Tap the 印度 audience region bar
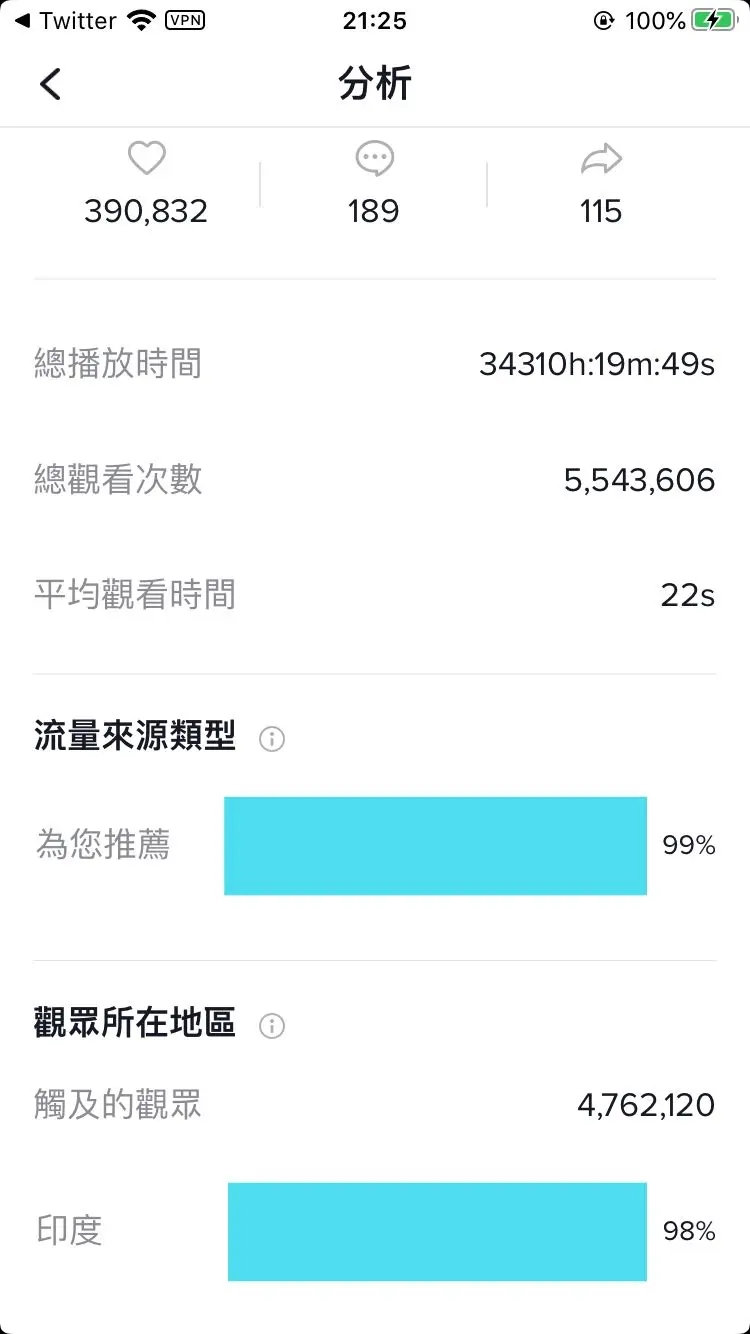Viewport: 750px width, 1334px height. [437, 1231]
